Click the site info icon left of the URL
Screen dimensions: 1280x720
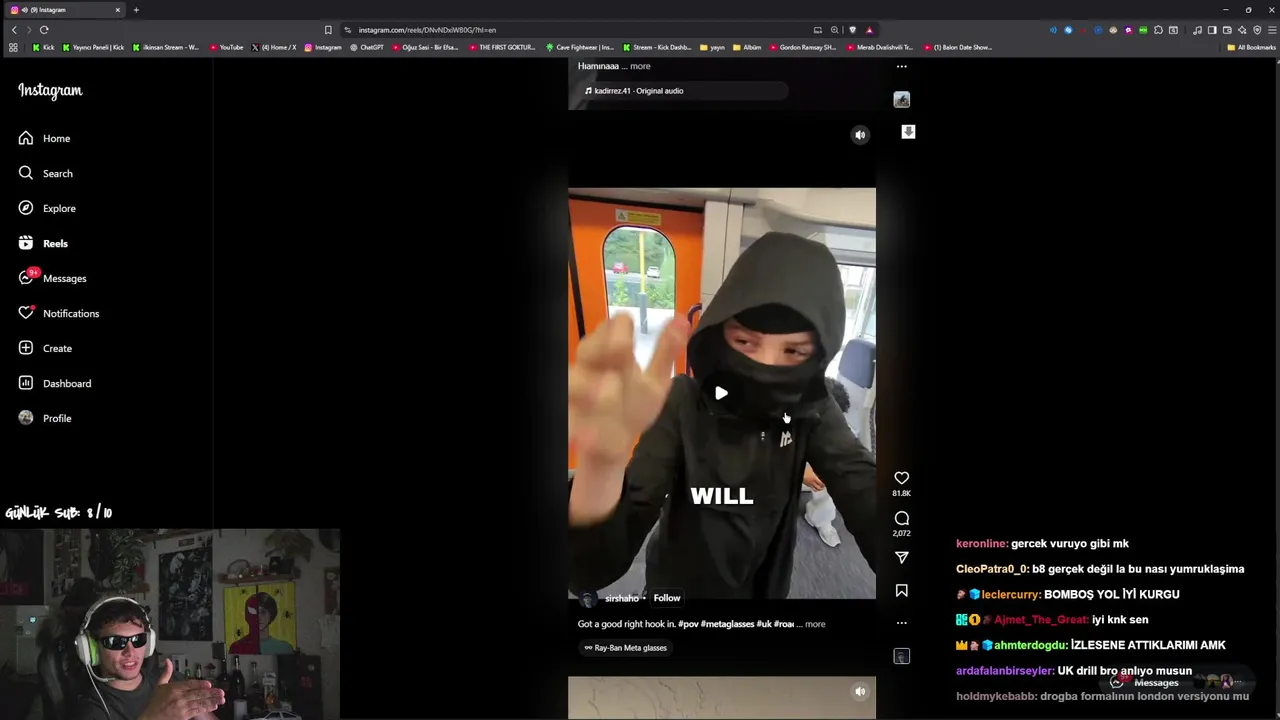pos(347,30)
